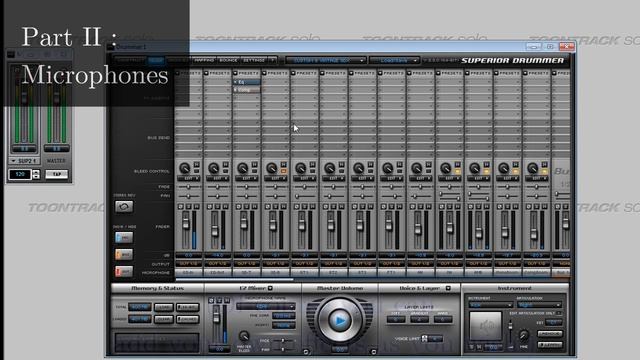The image size is (640, 360).
Task: Click the tenth channel's bleed control knob
Action: coord(445,168)
